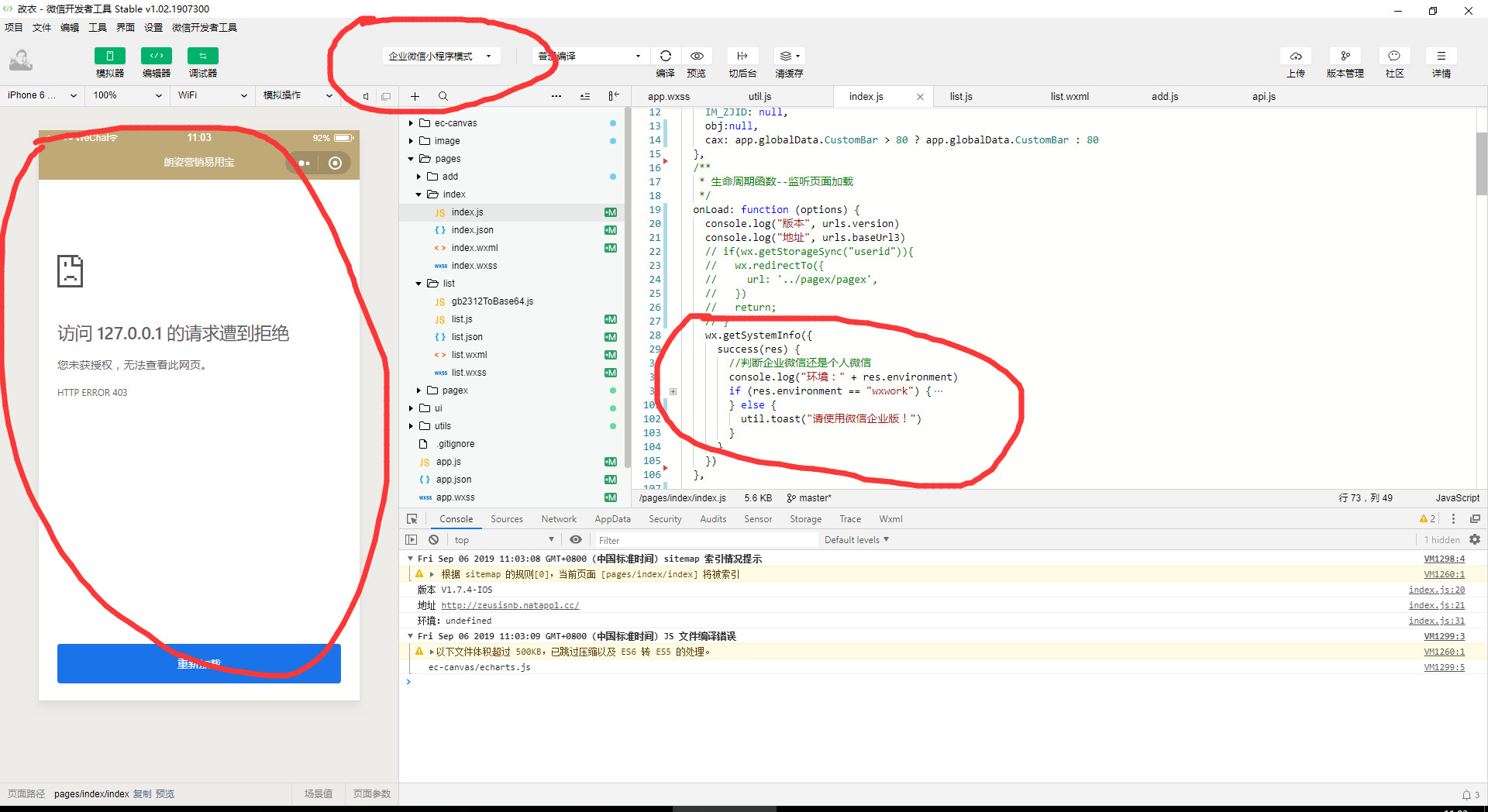Toggle the debugger (调试器) panel

(x=202, y=56)
